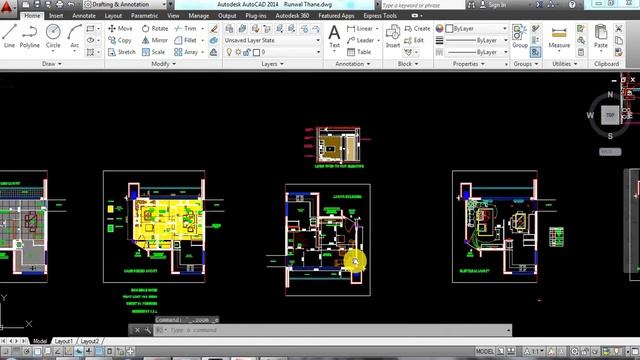640x360 pixels.
Task: Open object color ByLayer dropdown
Action: [476, 29]
